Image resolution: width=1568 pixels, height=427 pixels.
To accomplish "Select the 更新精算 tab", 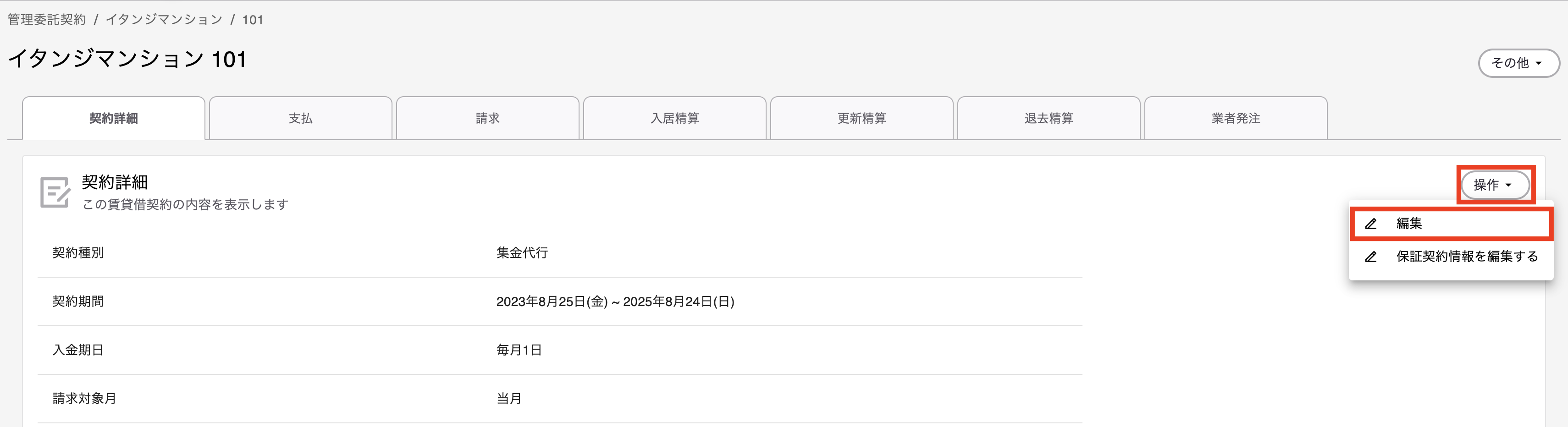I will [862, 119].
